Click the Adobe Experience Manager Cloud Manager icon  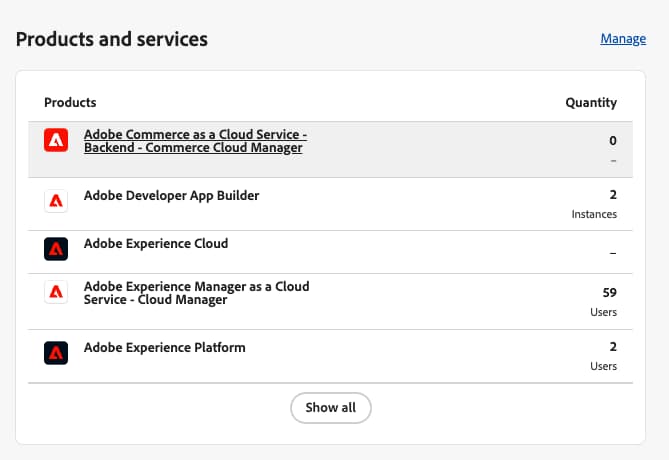point(56,292)
